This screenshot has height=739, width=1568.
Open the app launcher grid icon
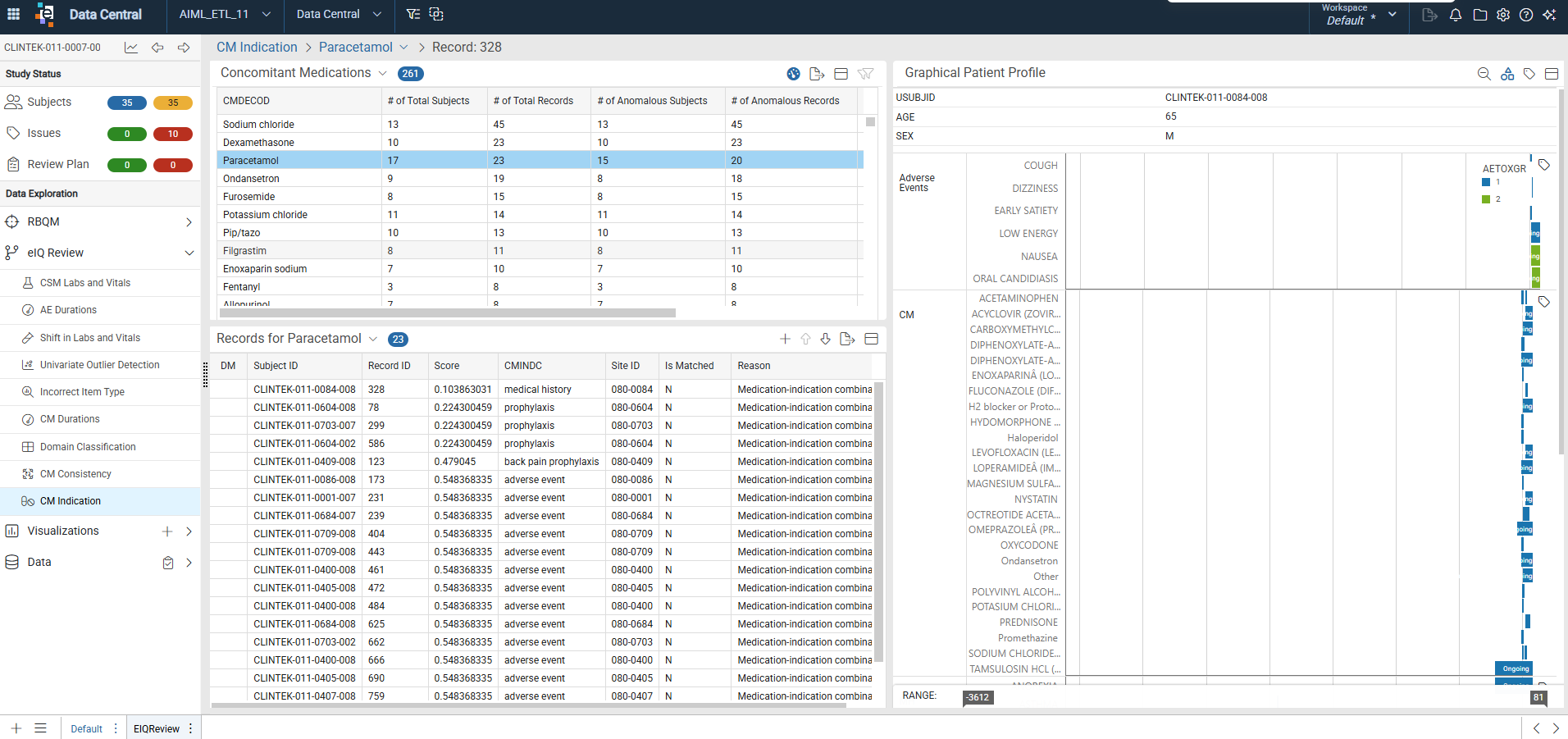(x=13, y=14)
